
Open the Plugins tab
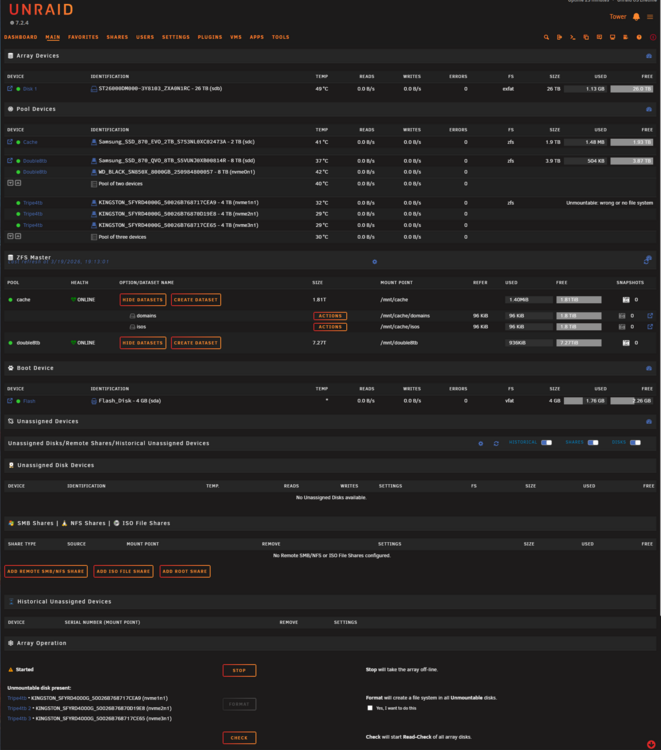pyautogui.click(x=210, y=37)
